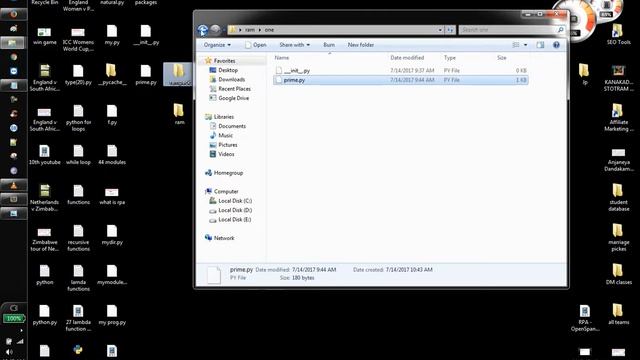Viewport: 640px width, 360px height.
Task: Select the '44 modules' desktop file
Action: point(112,155)
